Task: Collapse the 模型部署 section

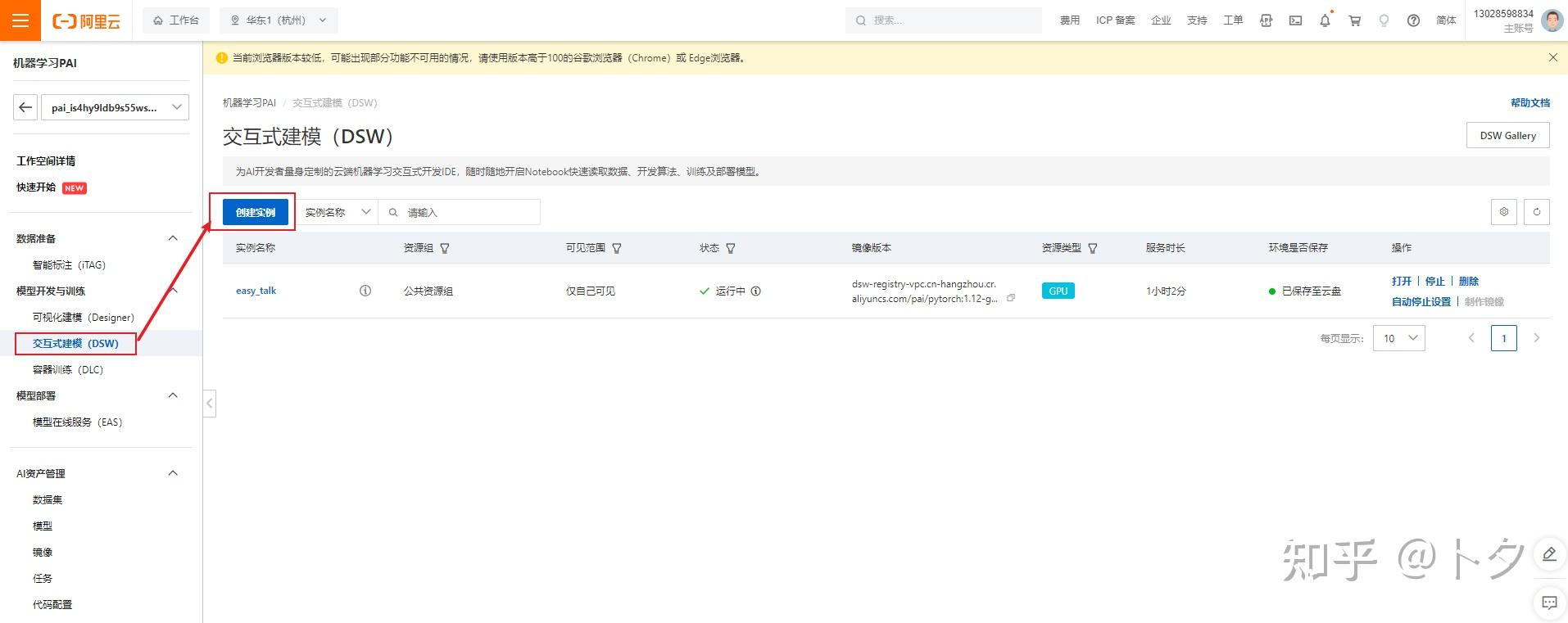Action: [173, 395]
